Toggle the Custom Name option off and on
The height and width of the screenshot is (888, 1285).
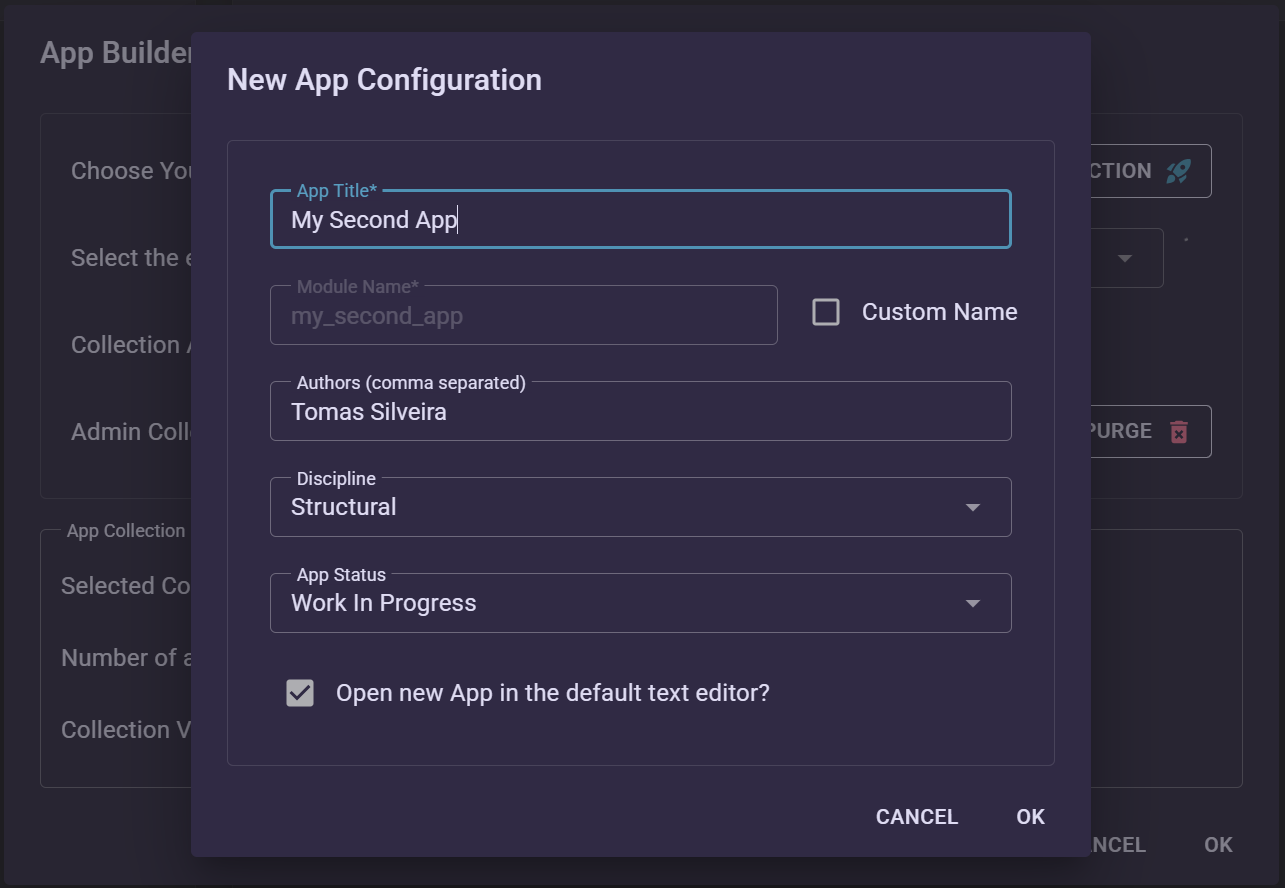tap(825, 312)
